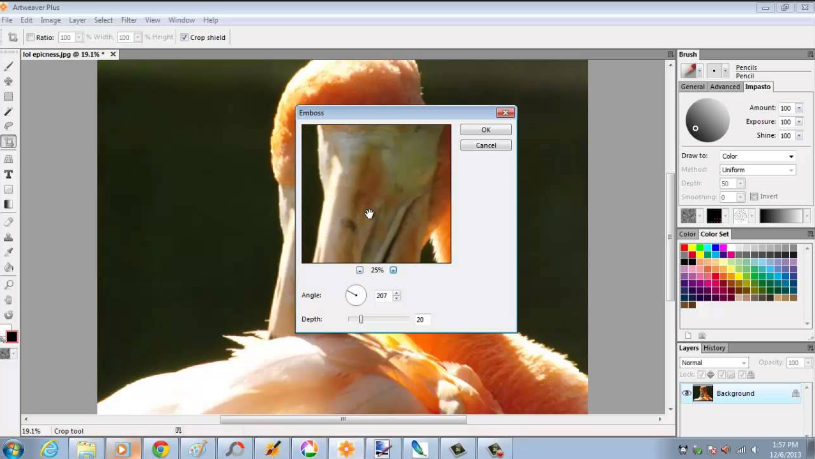Image resolution: width=815 pixels, height=459 pixels.
Task: Switch to the Advanced brush tab
Action: 725,87
